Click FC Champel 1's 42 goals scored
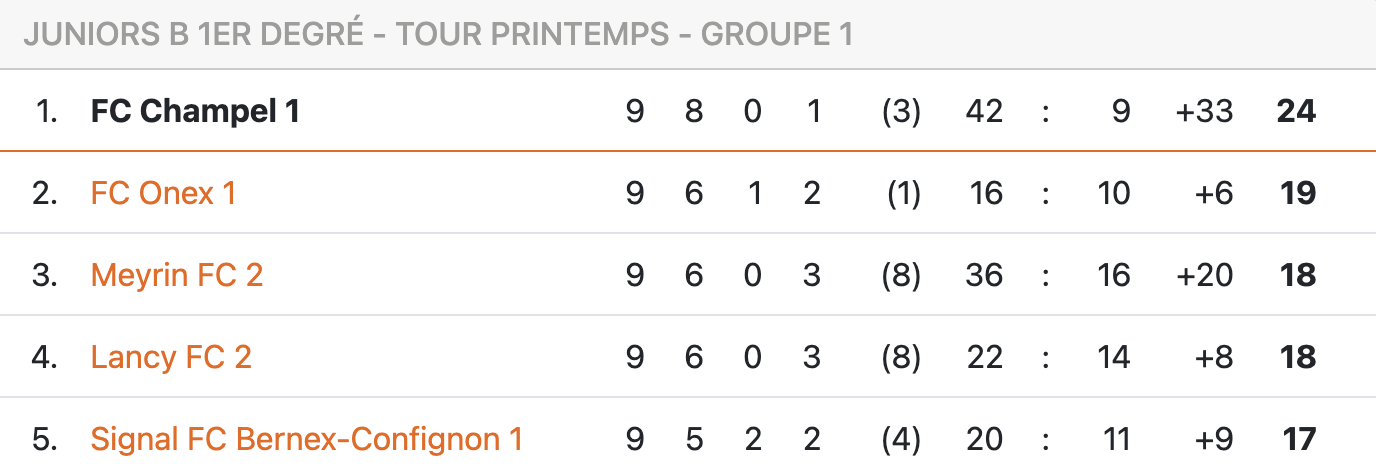 [984, 111]
